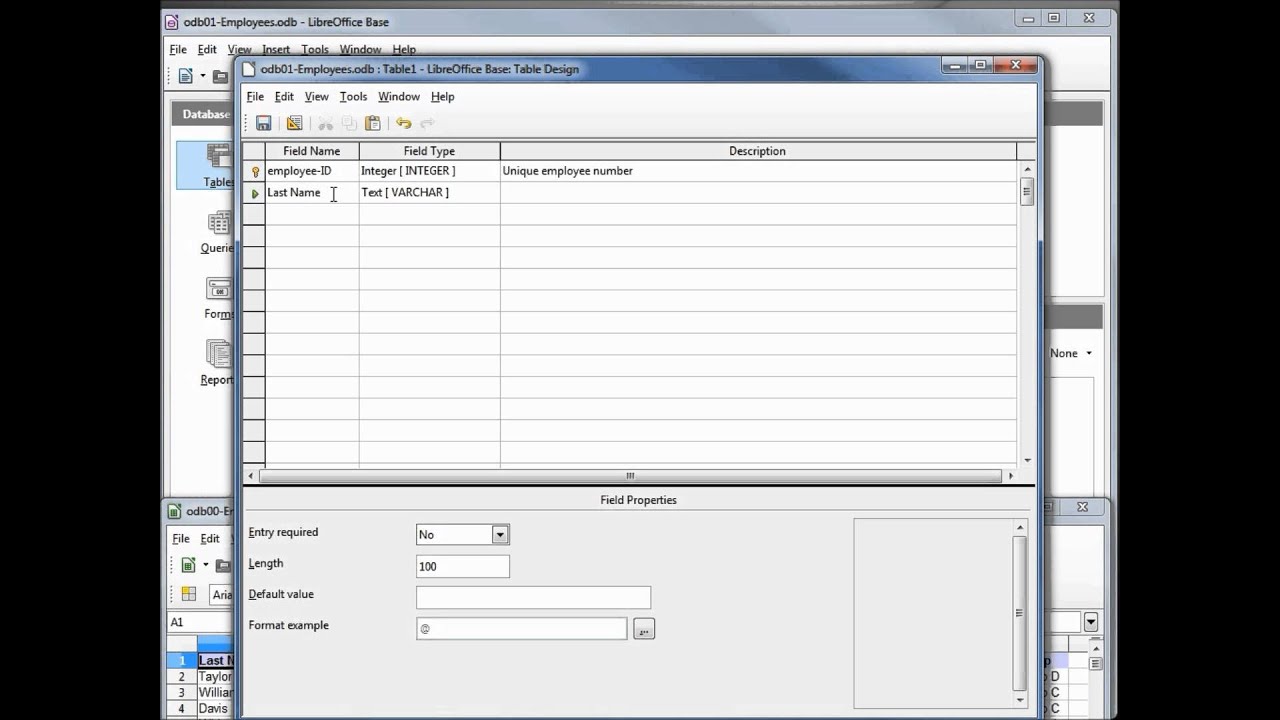
Task: Open the dropdown arrow at Calc window's right edge
Action: [x=1091, y=622]
